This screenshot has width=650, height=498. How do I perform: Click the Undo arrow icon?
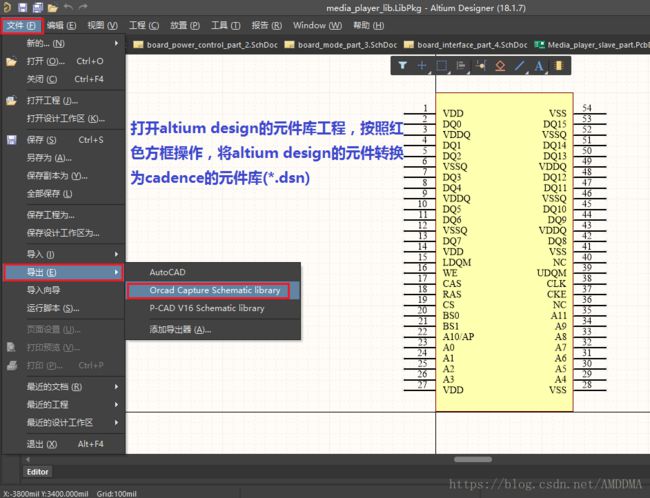click(68, 7)
